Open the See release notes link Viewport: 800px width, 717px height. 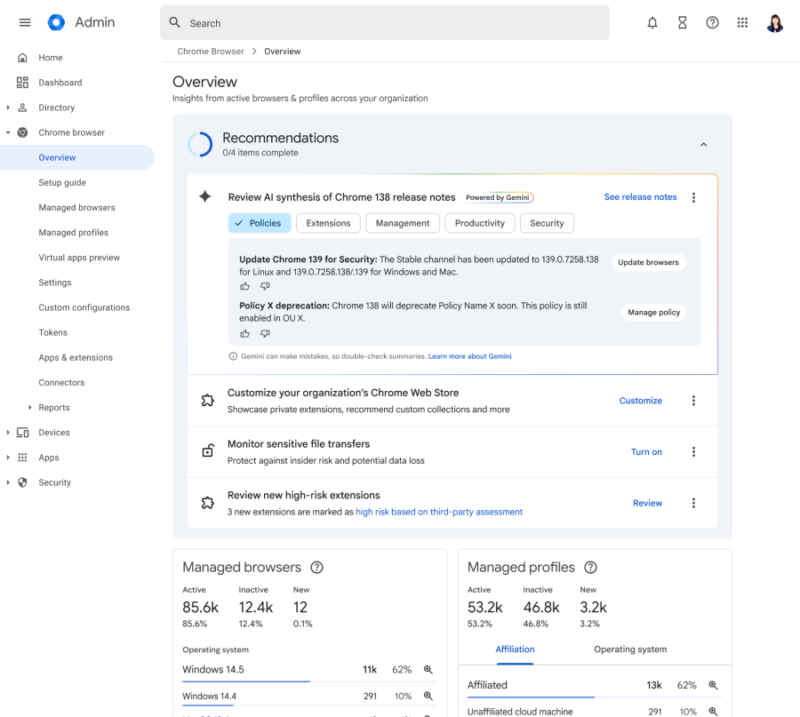[x=640, y=197]
